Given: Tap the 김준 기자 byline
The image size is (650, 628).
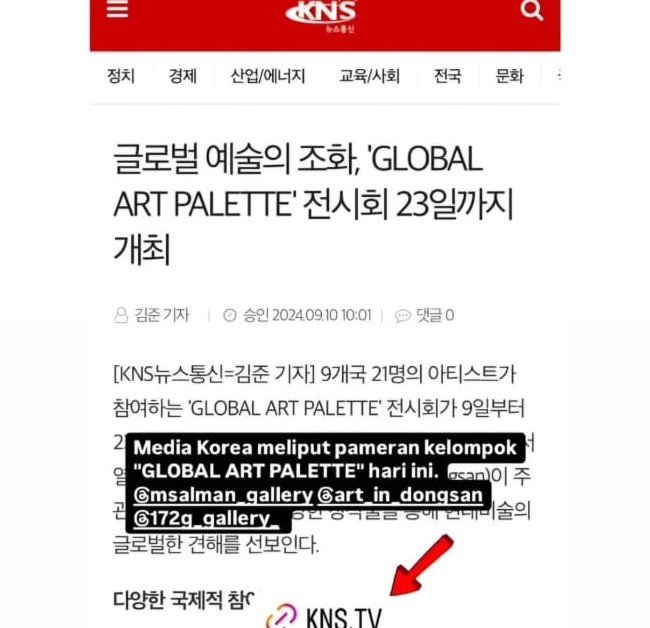Looking at the screenshot, I should [162, 315].
